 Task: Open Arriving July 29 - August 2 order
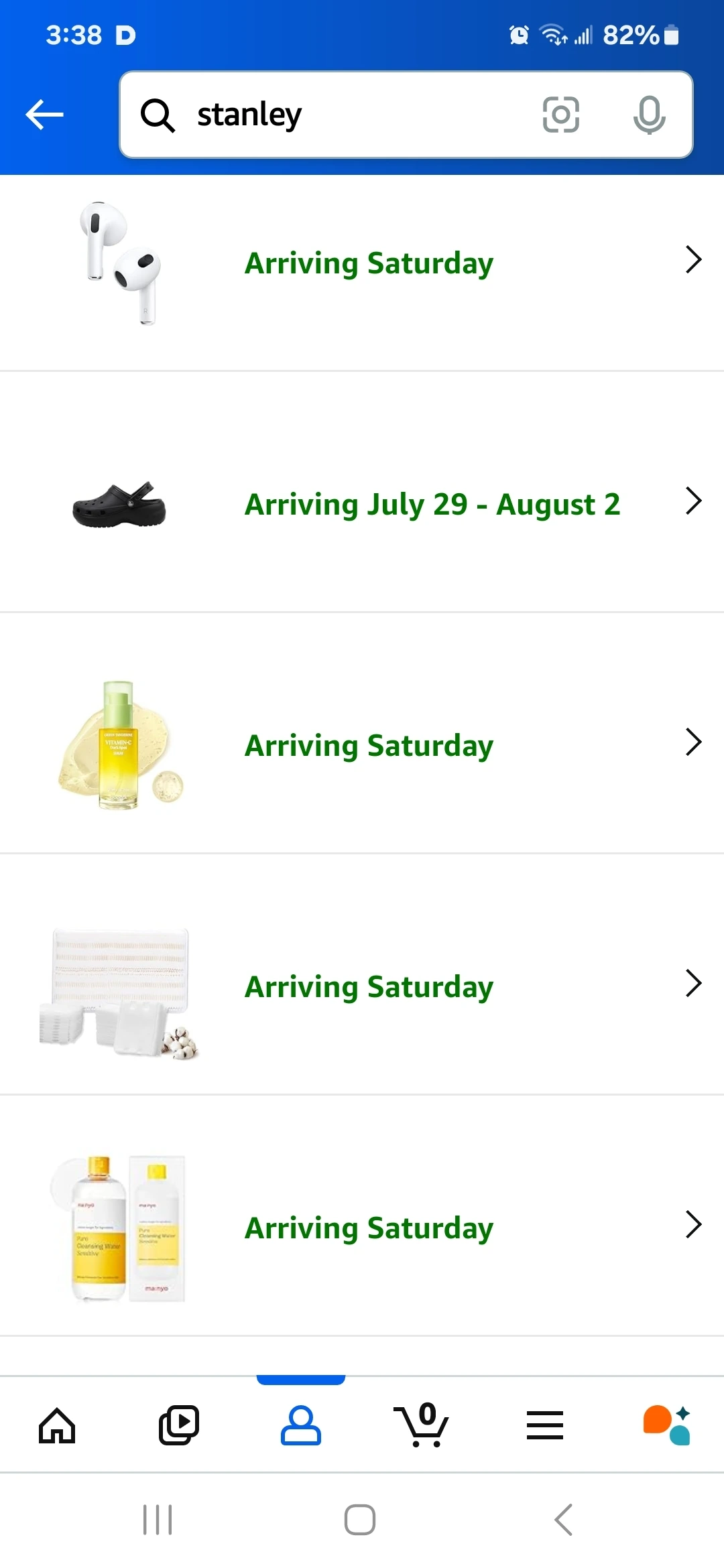(432, 505)
